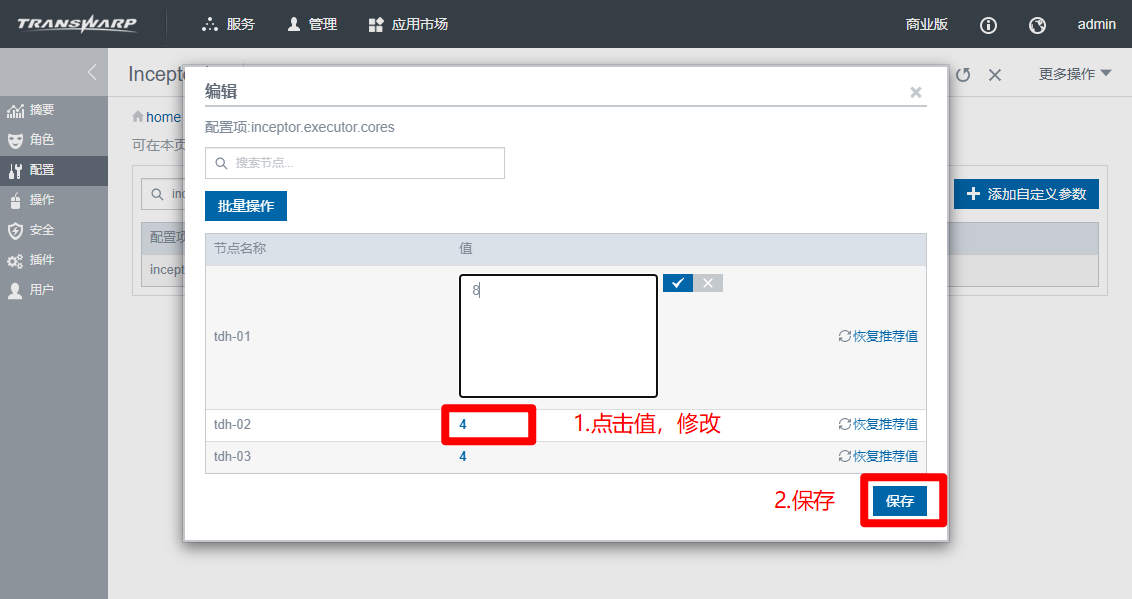Close the 编辑 dialog with X

(915, 92)
